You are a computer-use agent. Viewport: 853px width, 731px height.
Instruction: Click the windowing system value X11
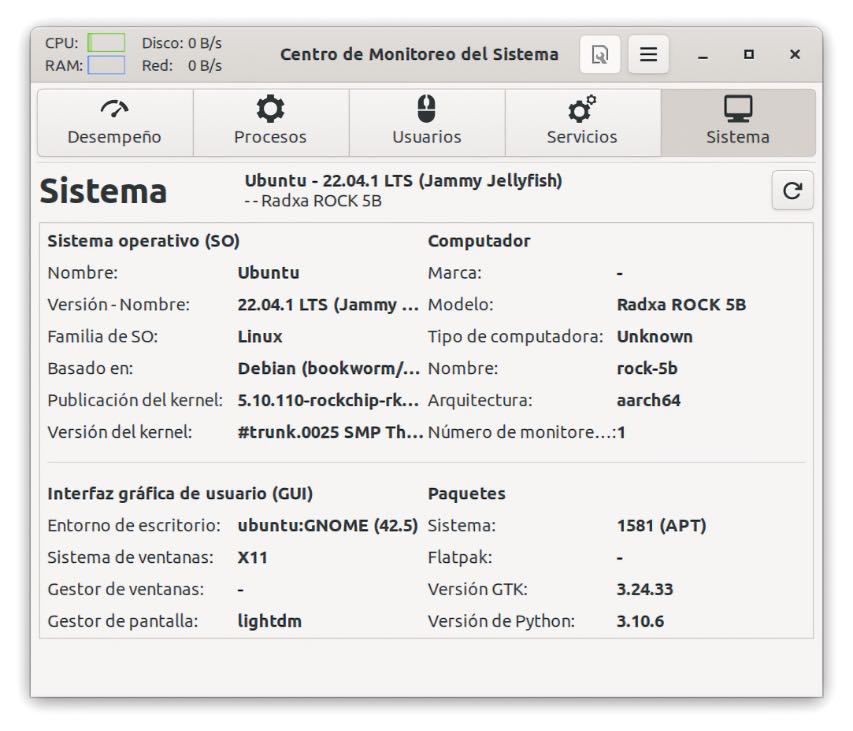tap(252, 557)
